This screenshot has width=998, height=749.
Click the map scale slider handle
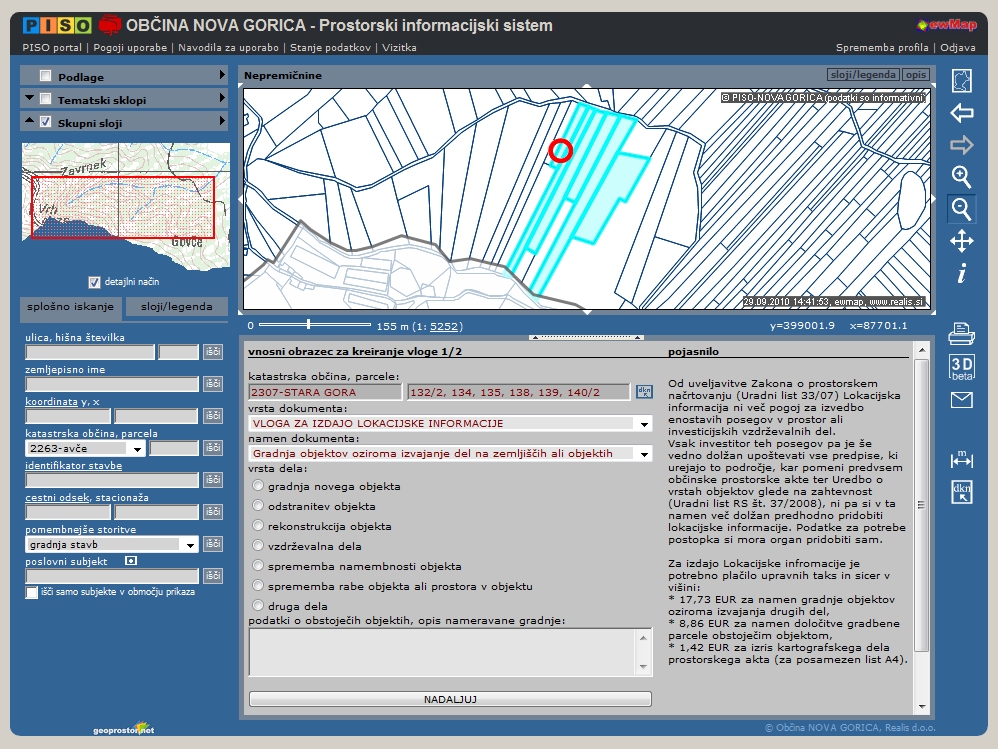pos(309,324)
